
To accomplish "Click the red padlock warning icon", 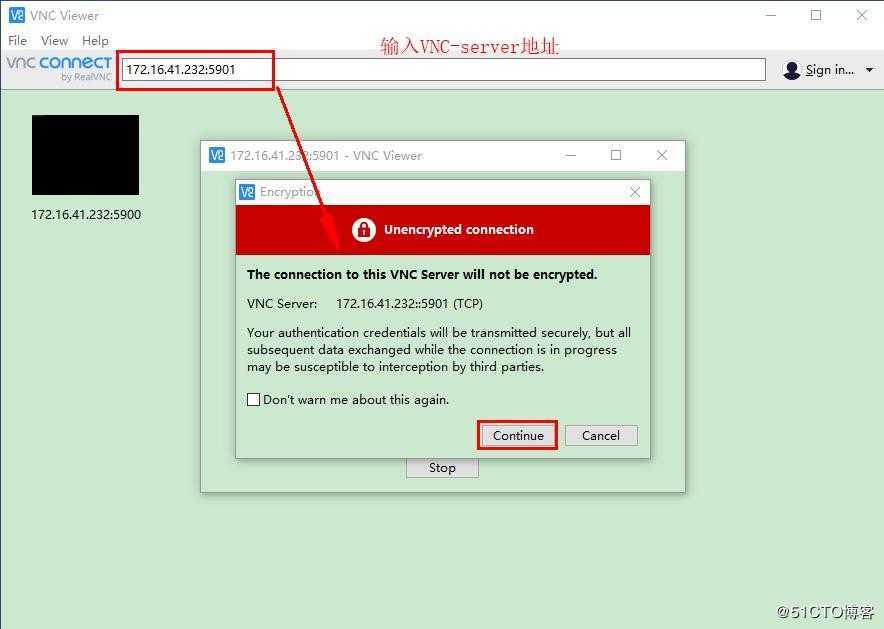I will coord(364,229).
